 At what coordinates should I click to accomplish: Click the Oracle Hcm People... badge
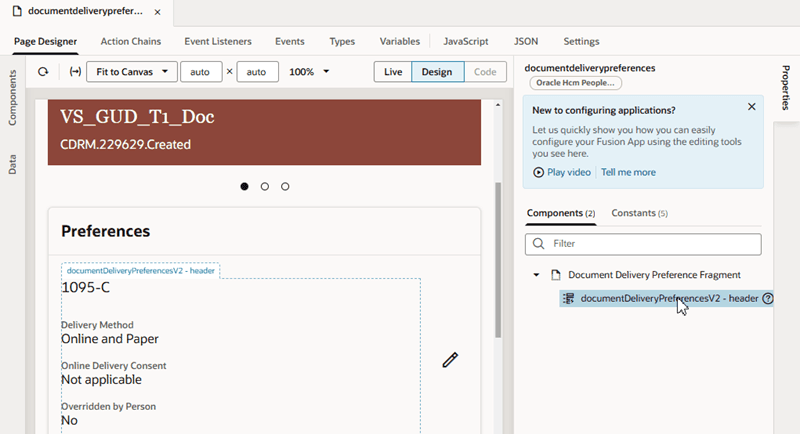click(576, 83)
